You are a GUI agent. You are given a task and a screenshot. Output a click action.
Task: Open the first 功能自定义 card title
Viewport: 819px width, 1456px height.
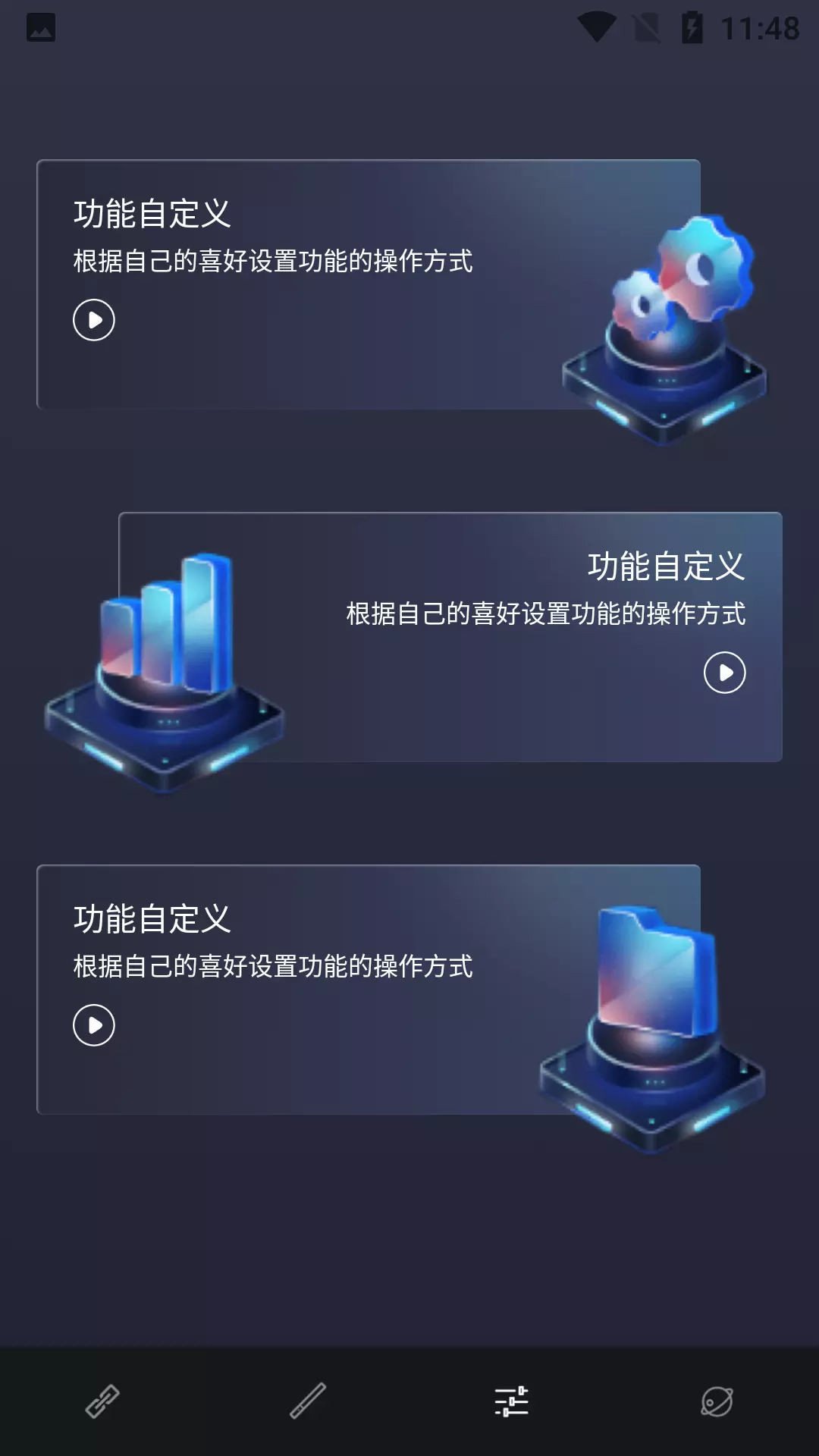(x=152, y=214)
